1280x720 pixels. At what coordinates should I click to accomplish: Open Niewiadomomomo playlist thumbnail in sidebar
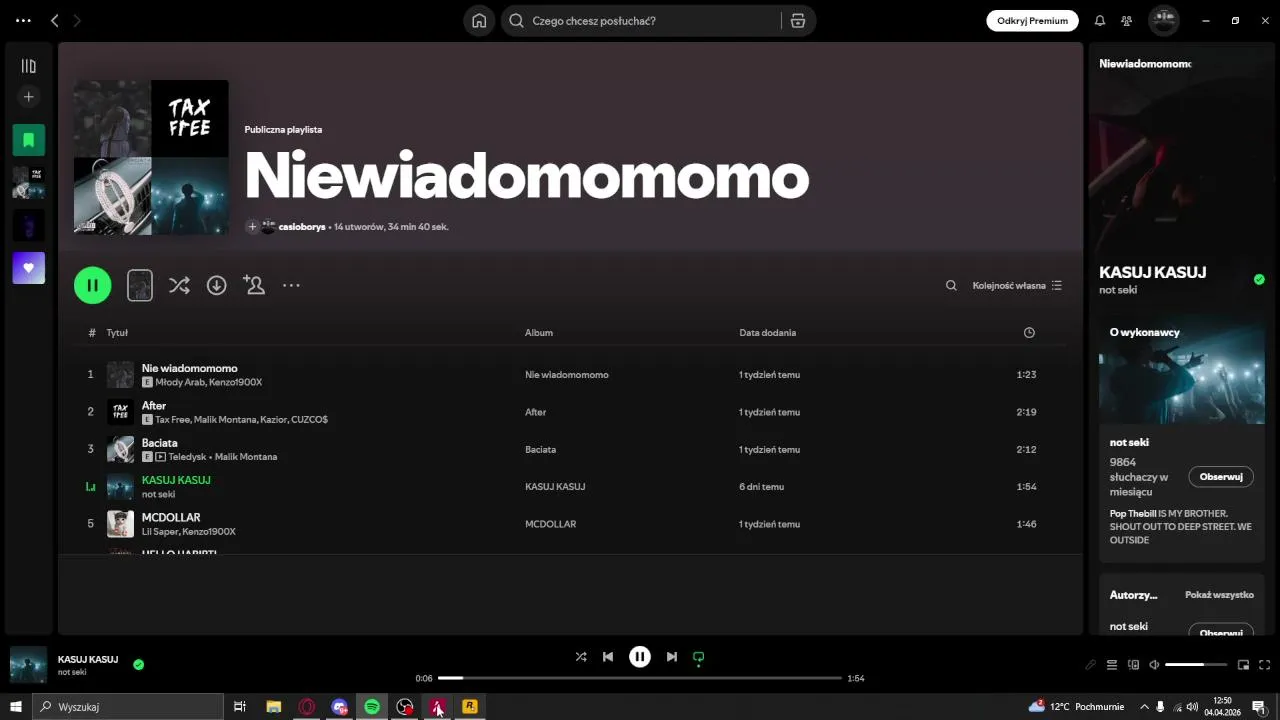pyautogui.click(x=29, y=182)
